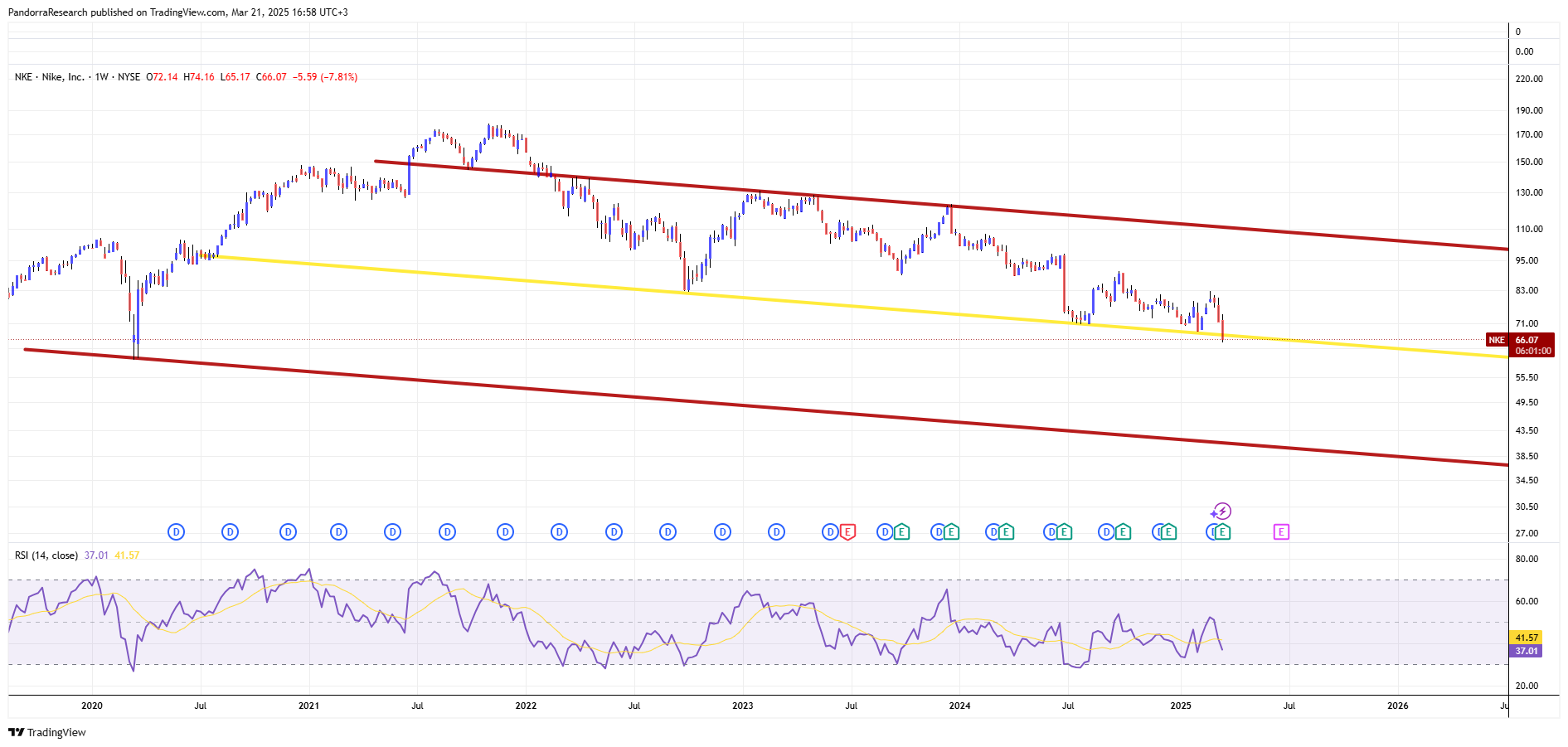Screen dimensions: 1568x747
Task: Click the purple lightning bolt event icon
Action: (x=1222, y=511)
